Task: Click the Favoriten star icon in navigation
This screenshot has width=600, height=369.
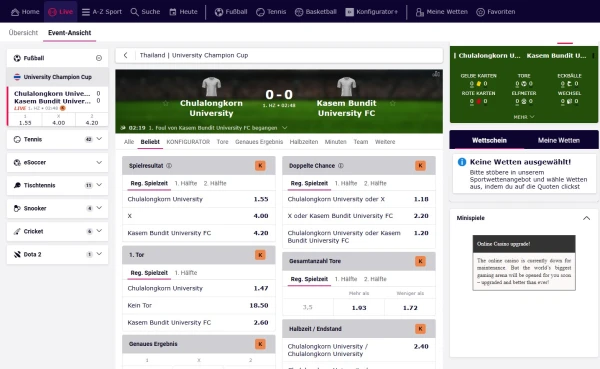Action: pos(480,12)
